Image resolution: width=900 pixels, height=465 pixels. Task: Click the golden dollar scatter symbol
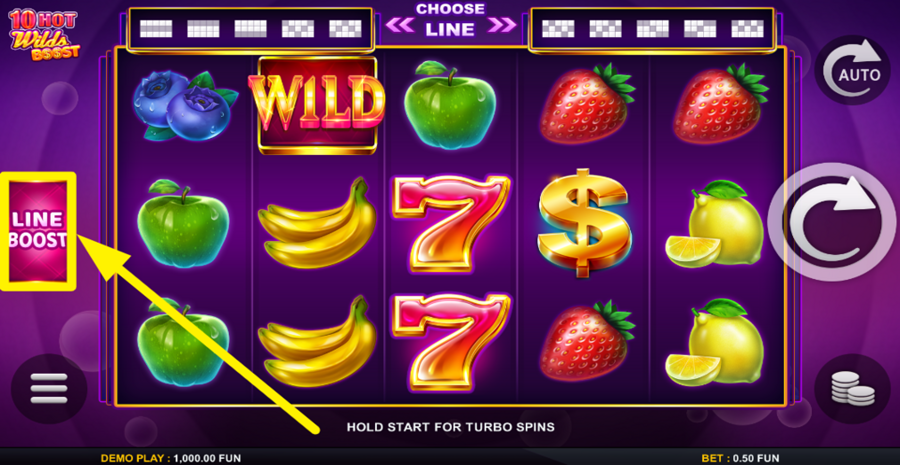point(584,223)
